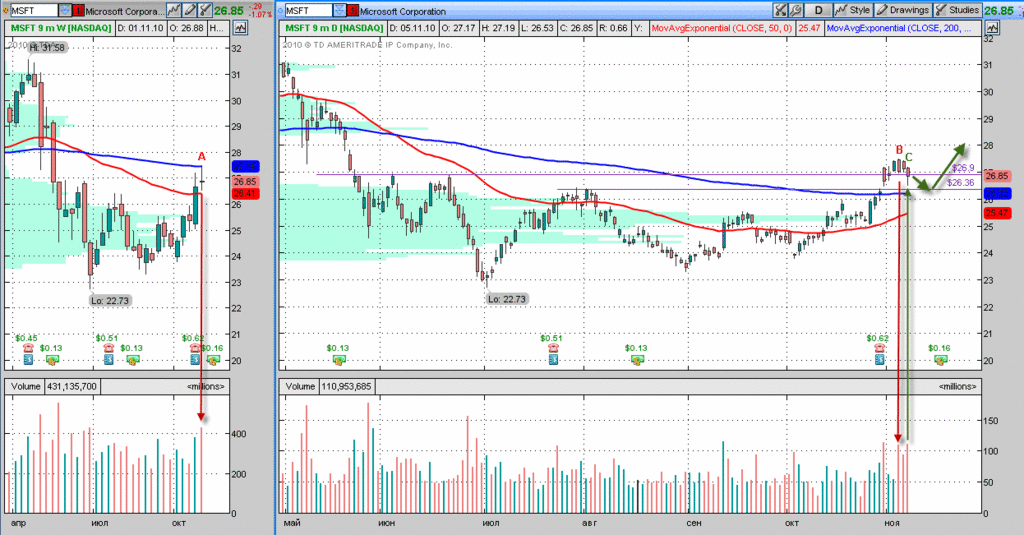Click the O: 27.17 open price cell

459,28
